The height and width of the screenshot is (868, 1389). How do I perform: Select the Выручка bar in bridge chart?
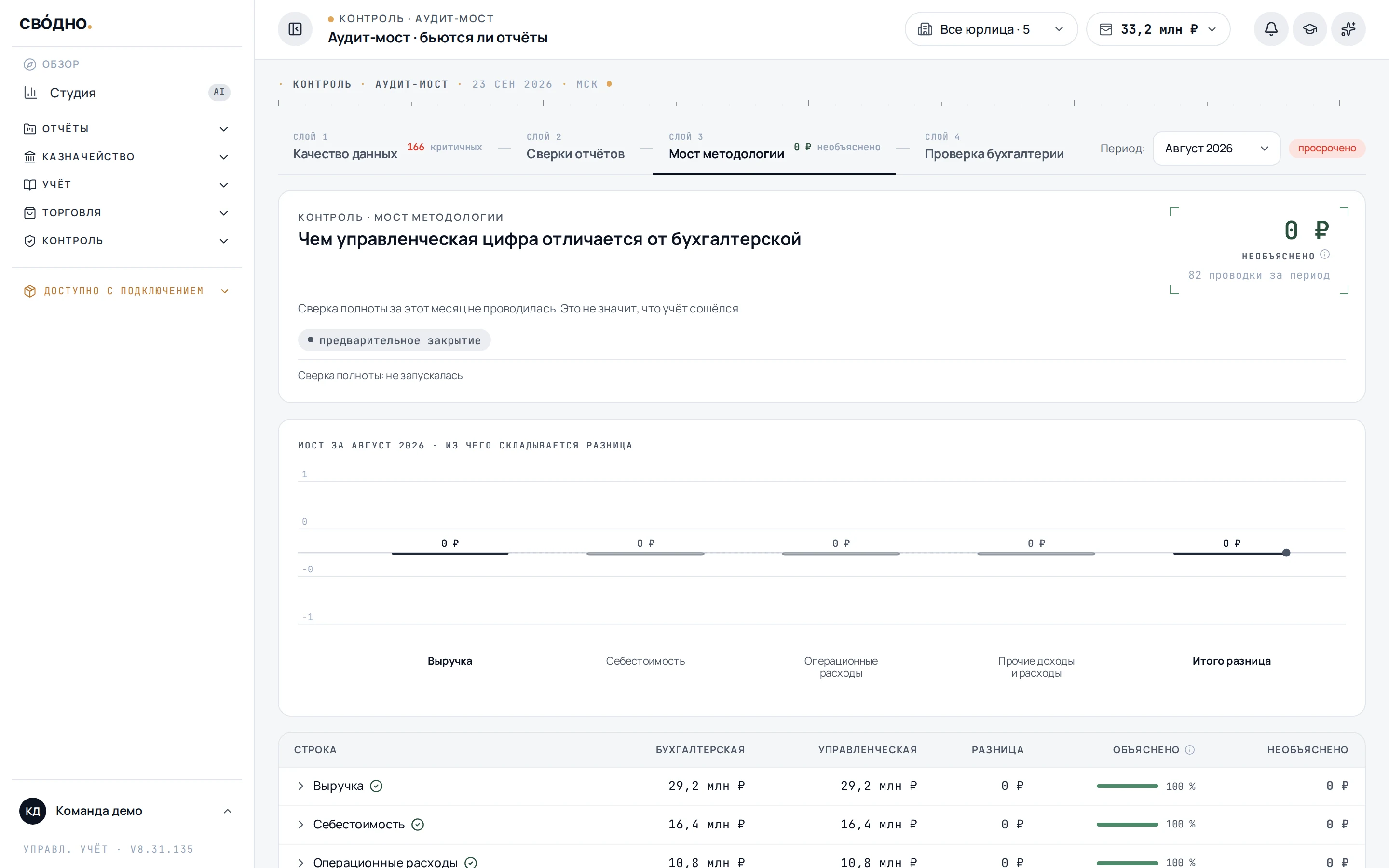450,553
